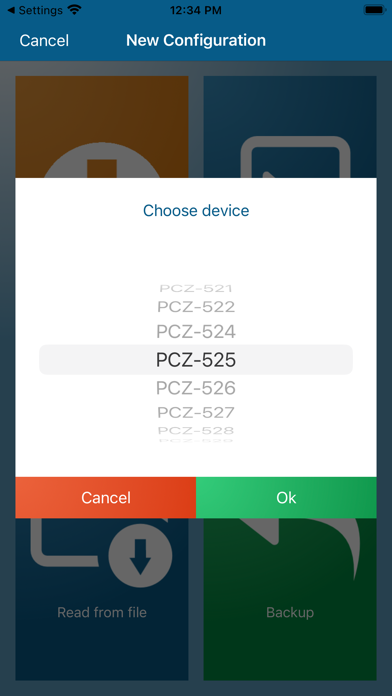
Task: Select PCZ-521 in the device picker
Action: (x=196, y=289)
